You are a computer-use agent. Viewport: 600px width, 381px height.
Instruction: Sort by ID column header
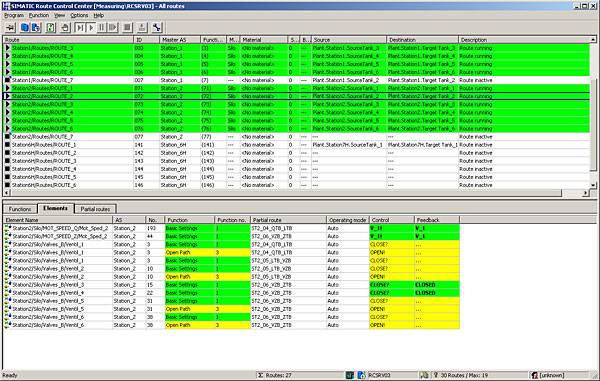click(146, 40)
